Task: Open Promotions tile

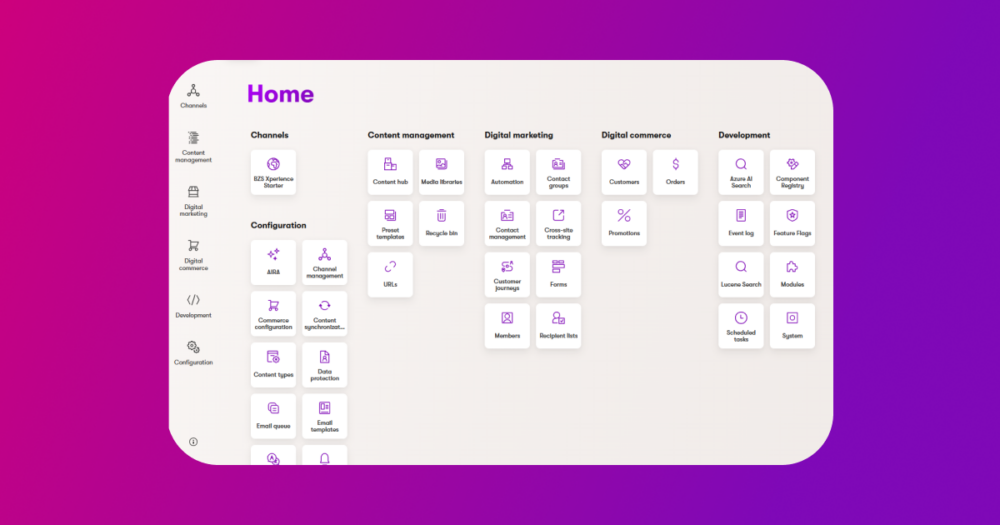Action: 624,223
